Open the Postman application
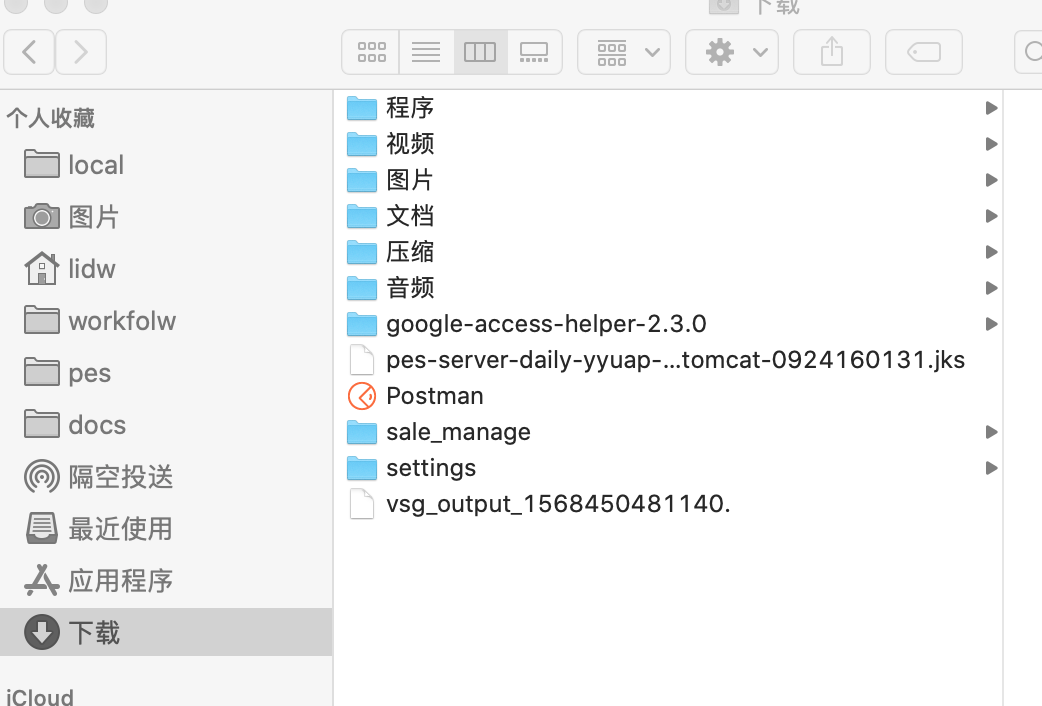1042x706 pixels. pos(433,396)
